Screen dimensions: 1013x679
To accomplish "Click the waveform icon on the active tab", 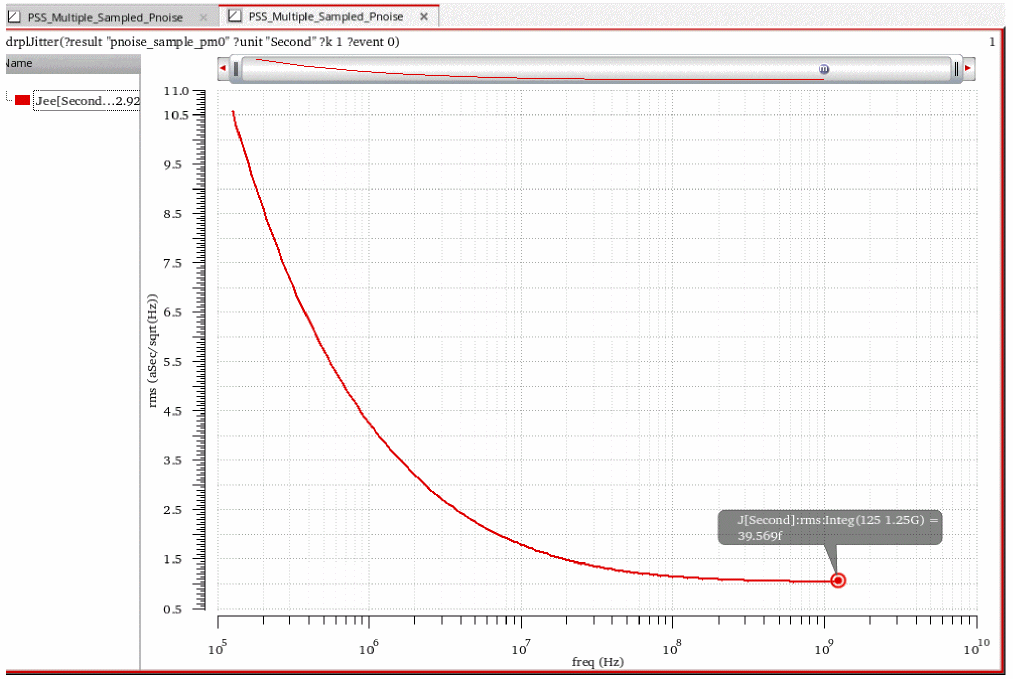I will [235, 17].
